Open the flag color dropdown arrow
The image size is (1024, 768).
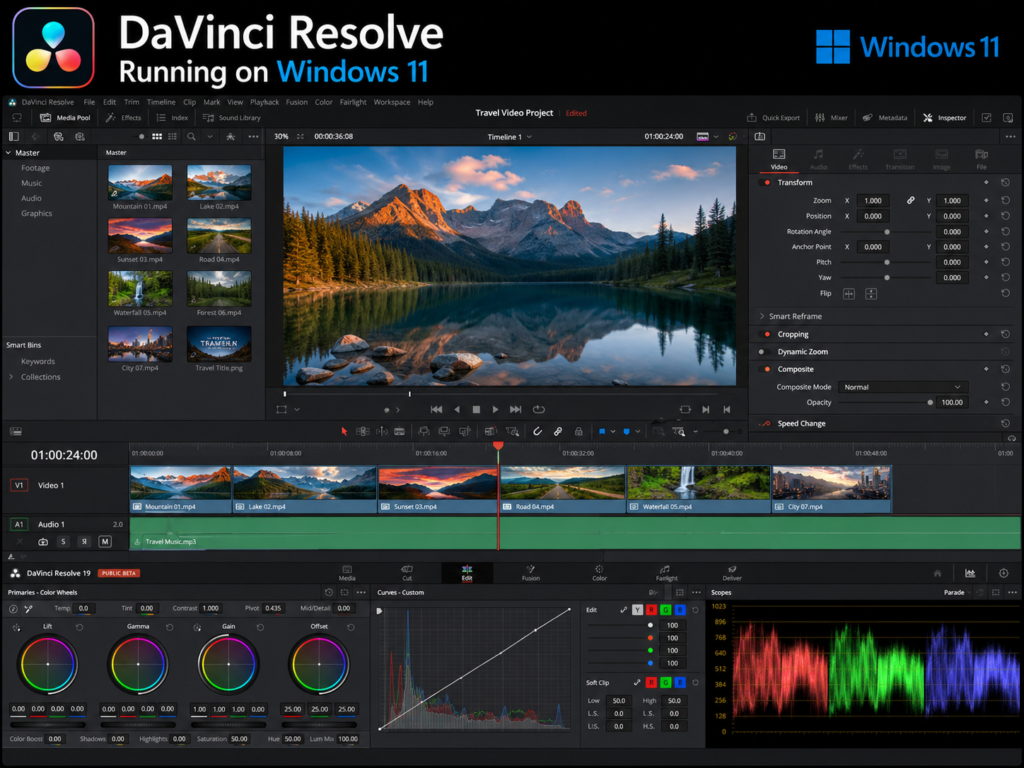pos(613,432)
